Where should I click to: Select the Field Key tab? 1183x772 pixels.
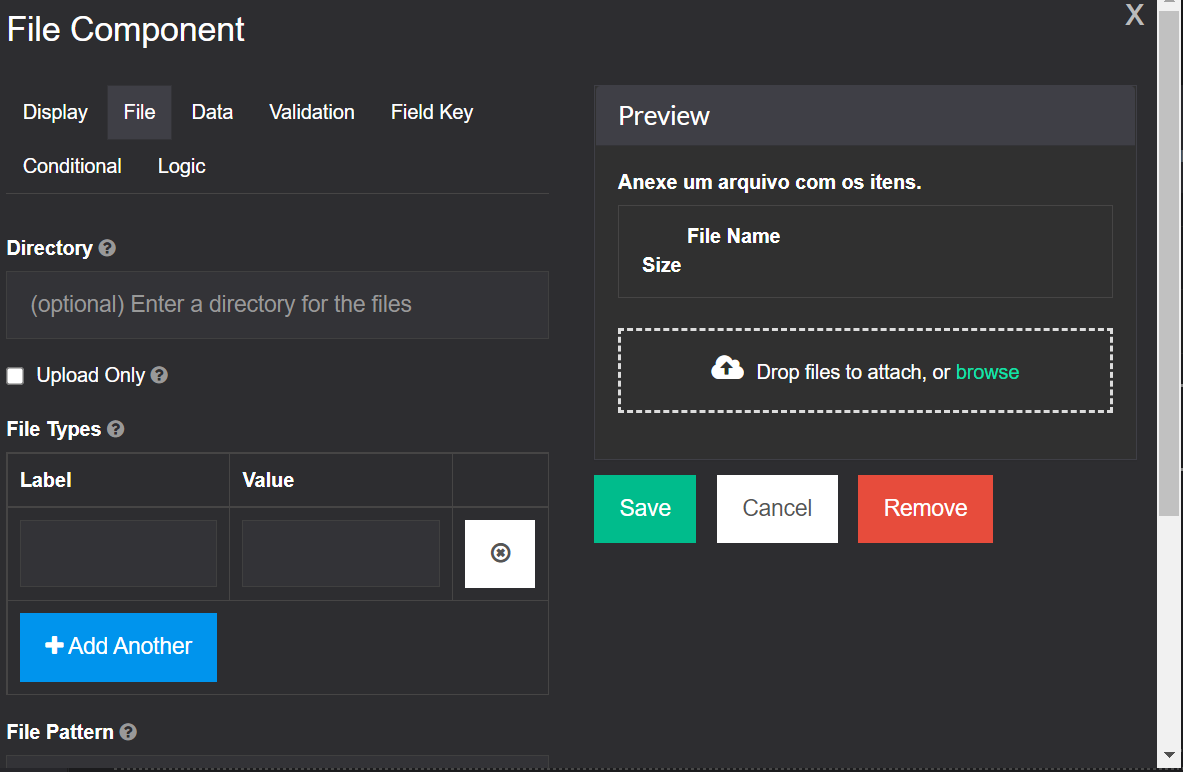point(432,112)
